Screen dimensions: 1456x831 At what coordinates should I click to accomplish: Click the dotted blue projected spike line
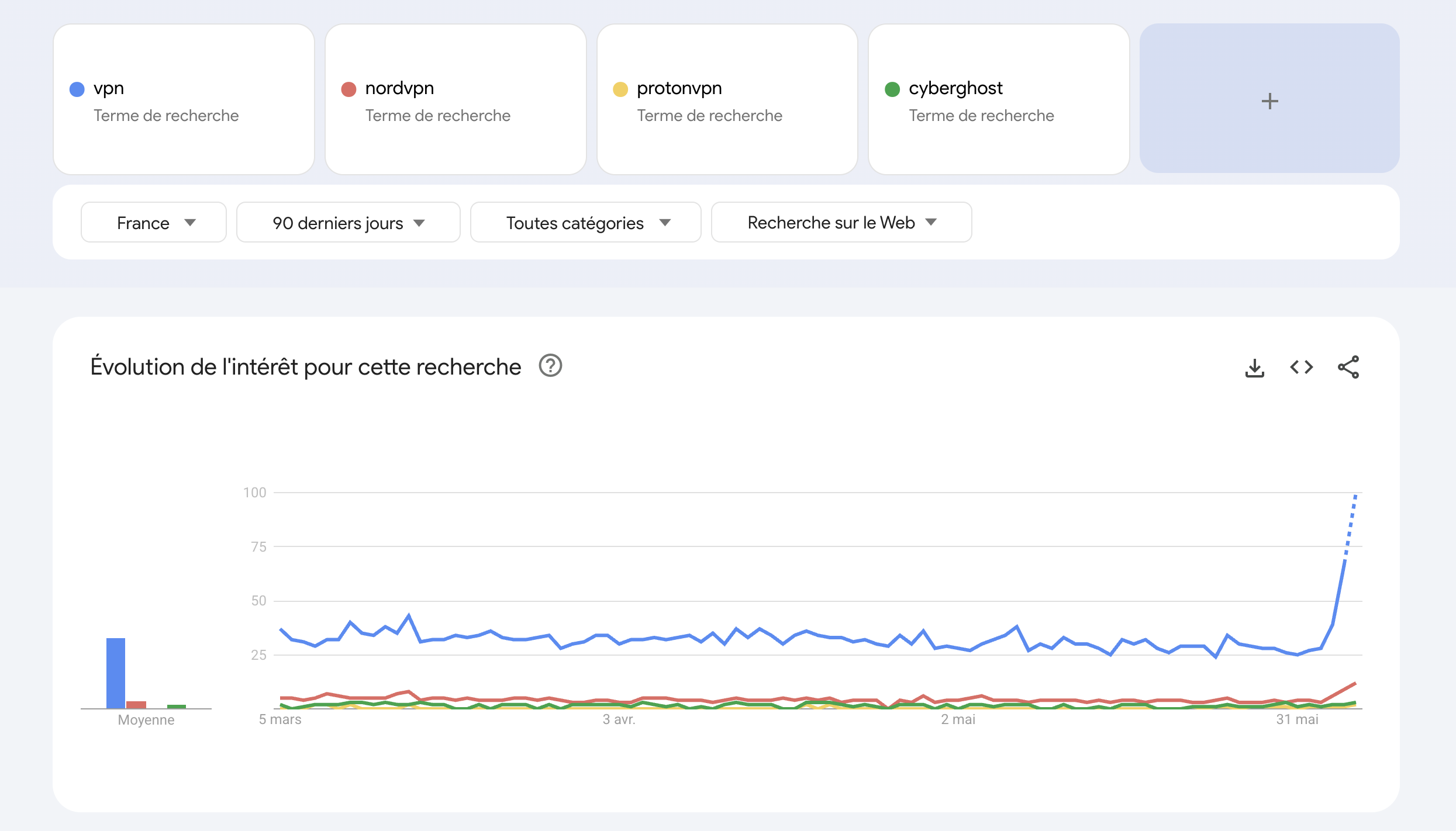(x=1351, y=526)
